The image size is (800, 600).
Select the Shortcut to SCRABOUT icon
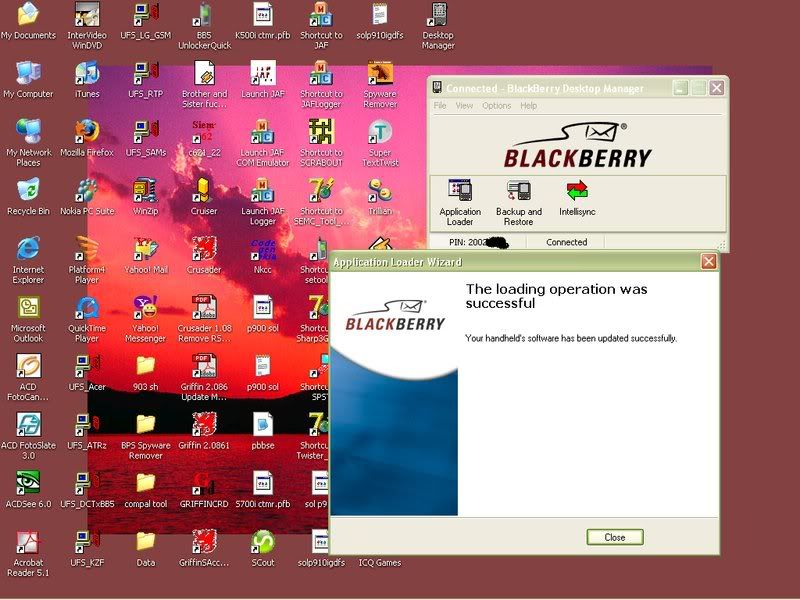[321, 143]
